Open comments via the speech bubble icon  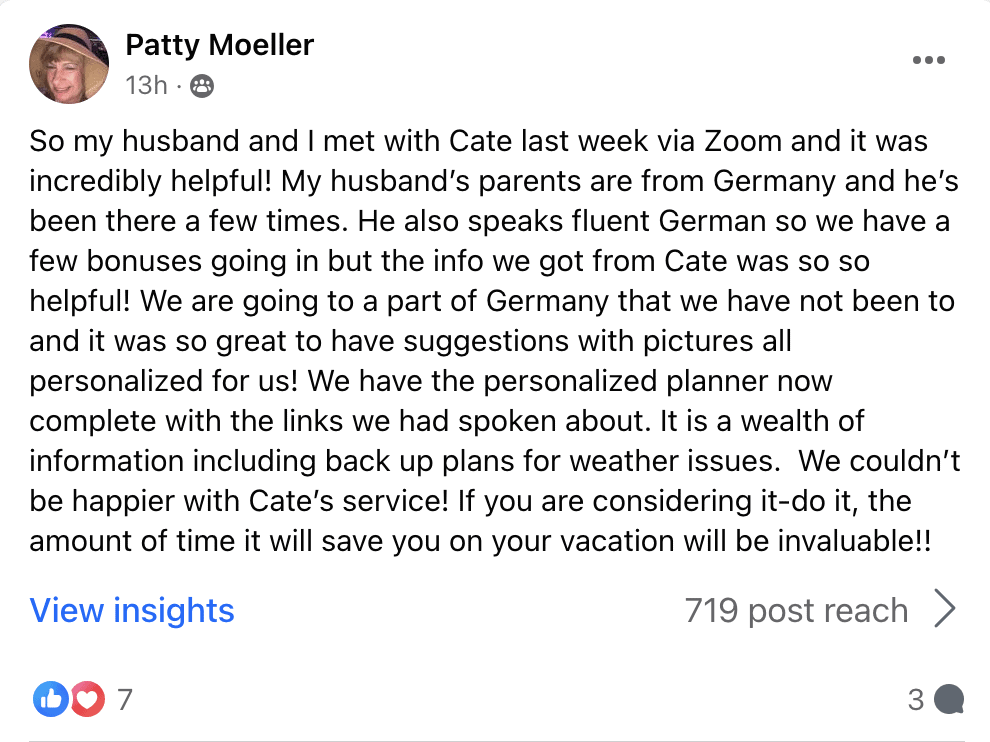[x=948, y=700]
